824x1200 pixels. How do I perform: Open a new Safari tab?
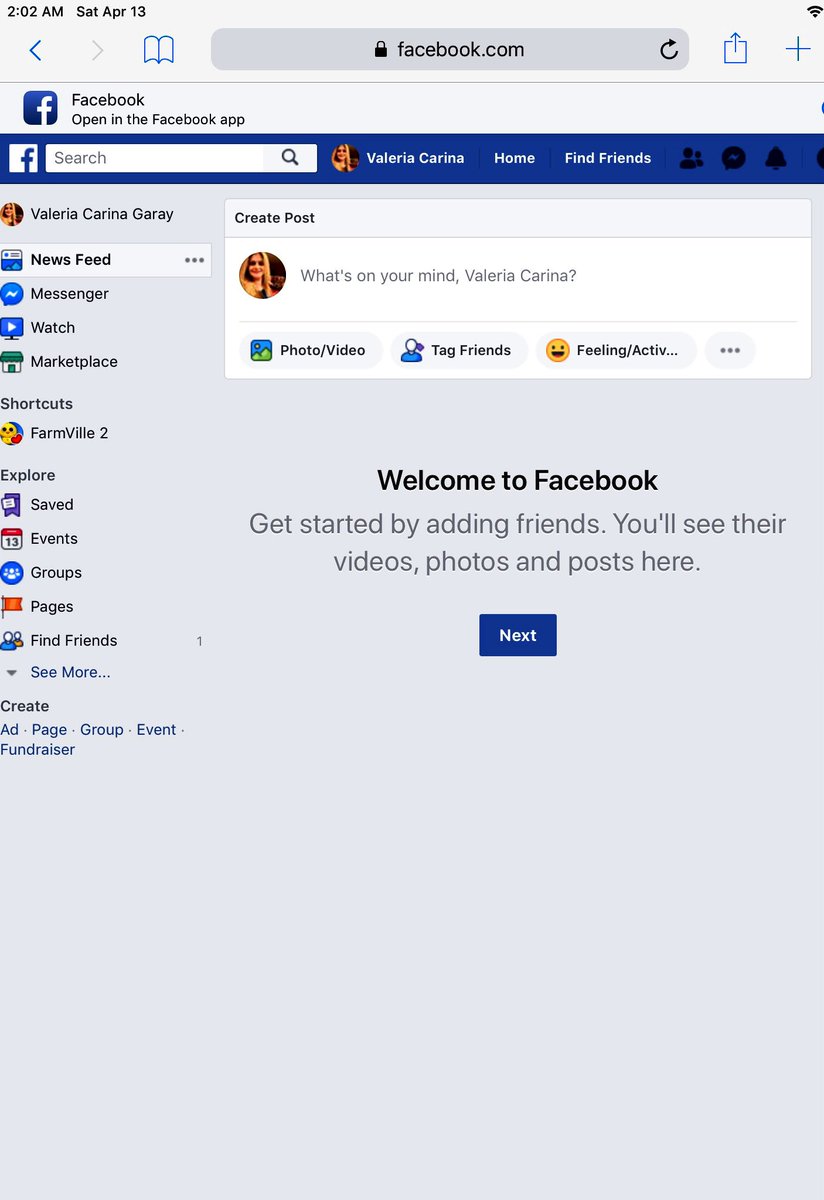click(798, 49)
